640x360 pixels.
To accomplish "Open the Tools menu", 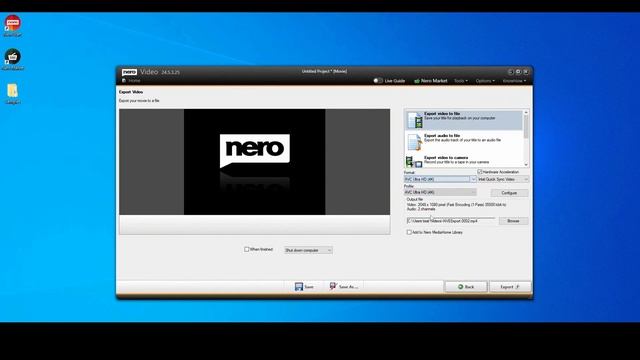I will (x=461, y=81).
